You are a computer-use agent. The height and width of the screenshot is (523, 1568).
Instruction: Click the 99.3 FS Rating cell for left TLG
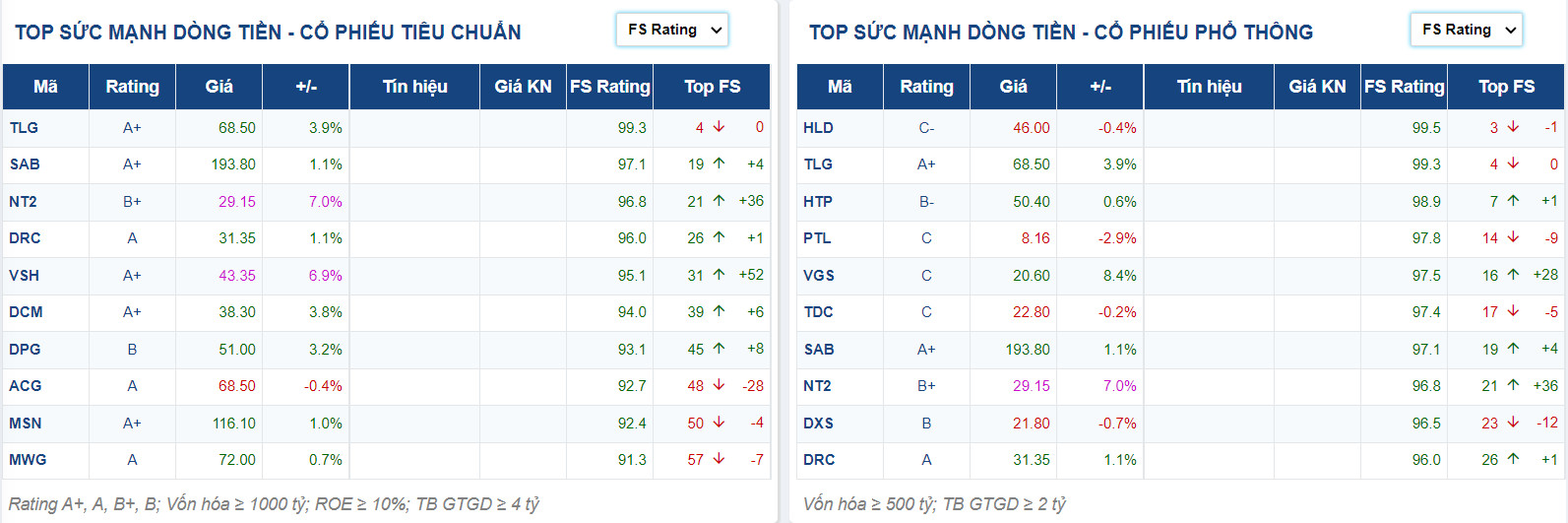(x=632, y=128)
